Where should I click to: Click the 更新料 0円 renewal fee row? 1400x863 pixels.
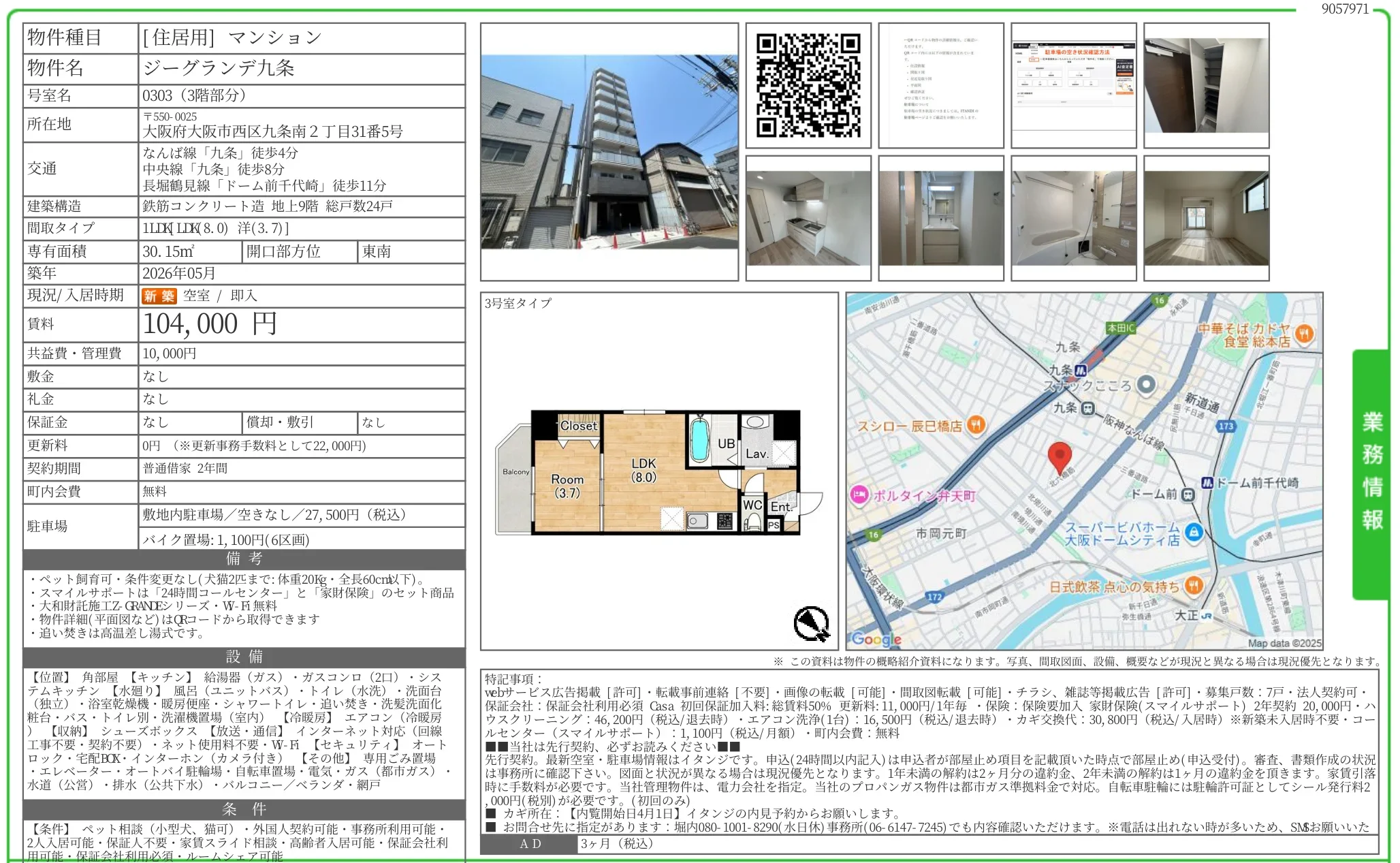tap(244, 446)
